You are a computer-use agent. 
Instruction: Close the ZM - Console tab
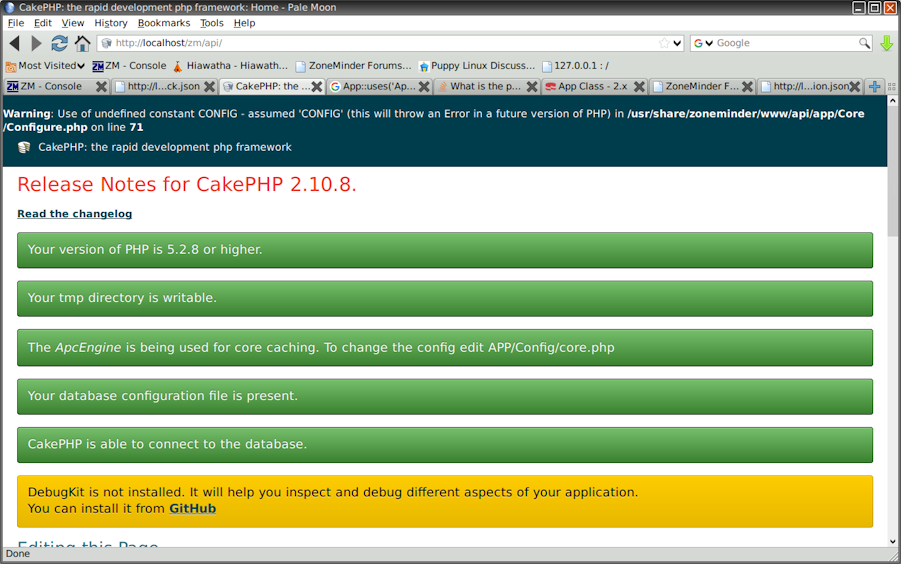pyautogui.click(x=101, y=86)
